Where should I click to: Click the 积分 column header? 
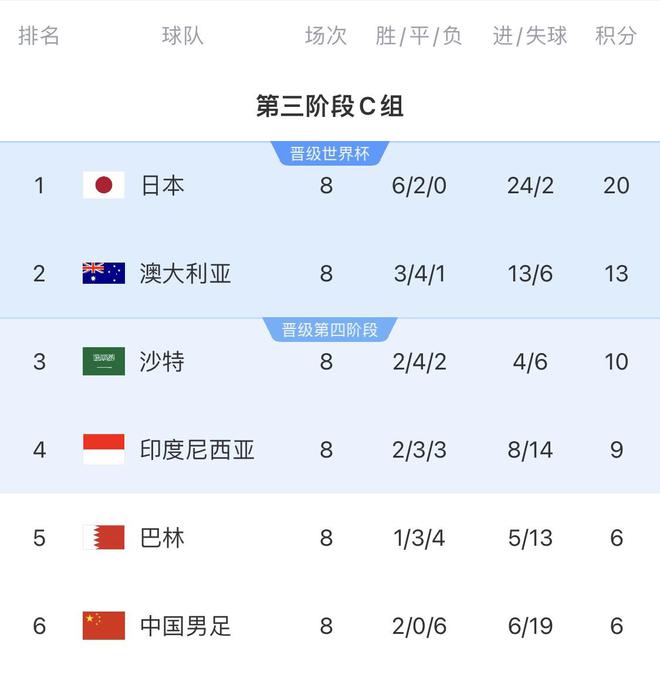tap(616, 36)
